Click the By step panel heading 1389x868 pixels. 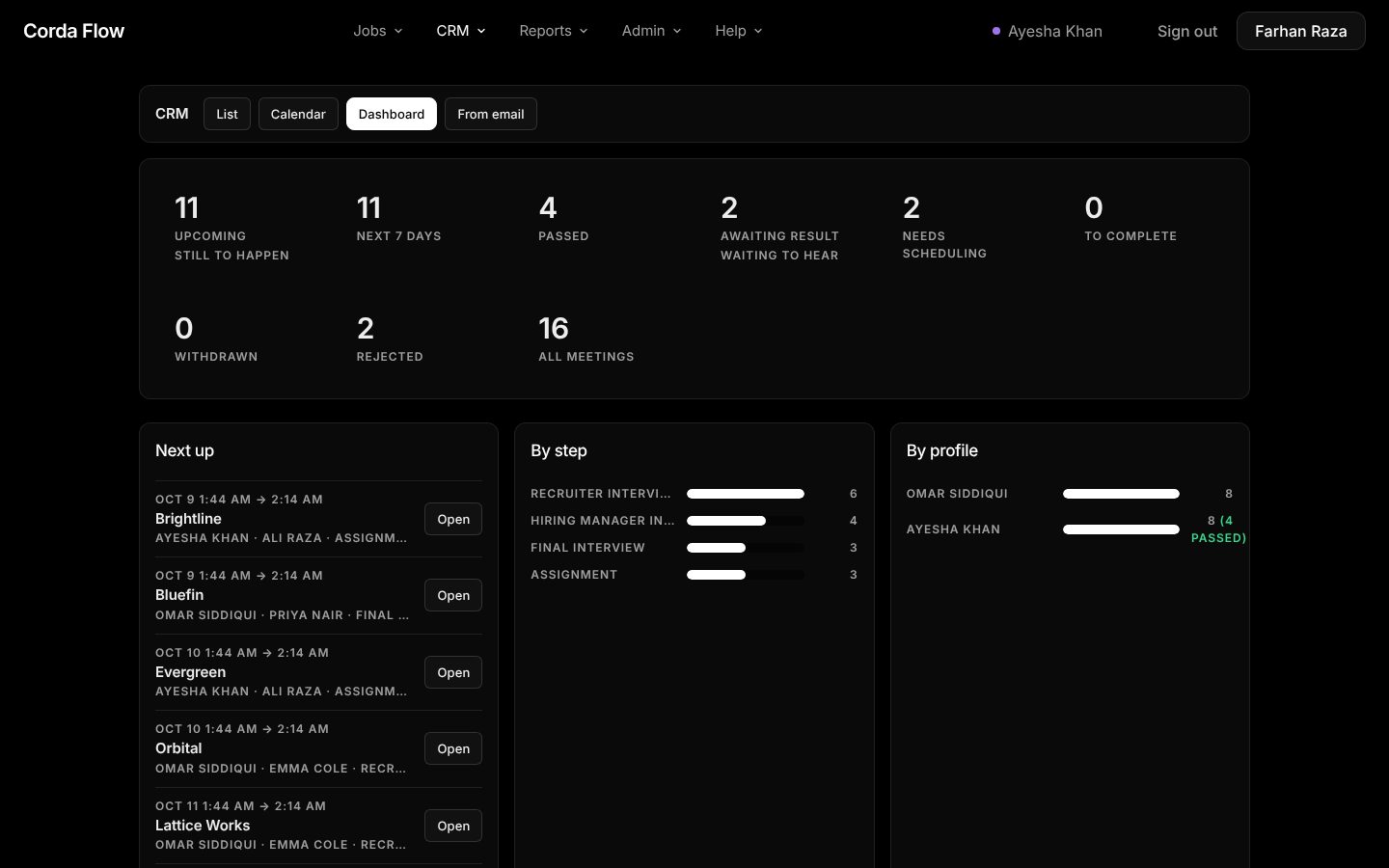point(558,450)
